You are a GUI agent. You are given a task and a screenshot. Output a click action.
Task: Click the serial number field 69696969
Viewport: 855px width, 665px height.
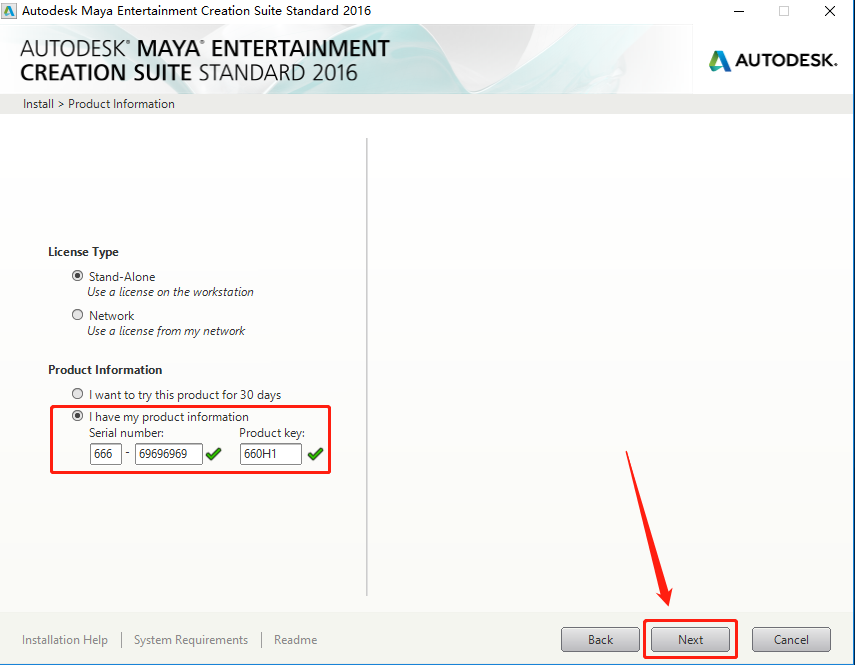[x=169, y=454]
